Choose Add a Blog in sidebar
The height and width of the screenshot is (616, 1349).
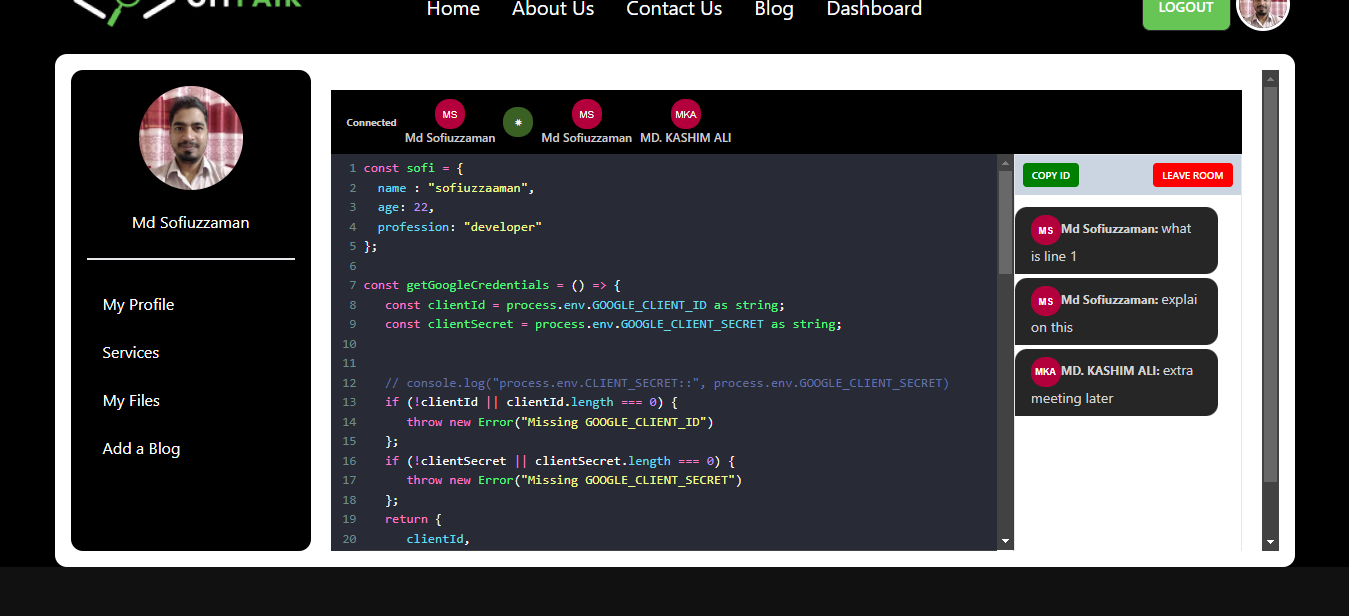click(141, 449)
